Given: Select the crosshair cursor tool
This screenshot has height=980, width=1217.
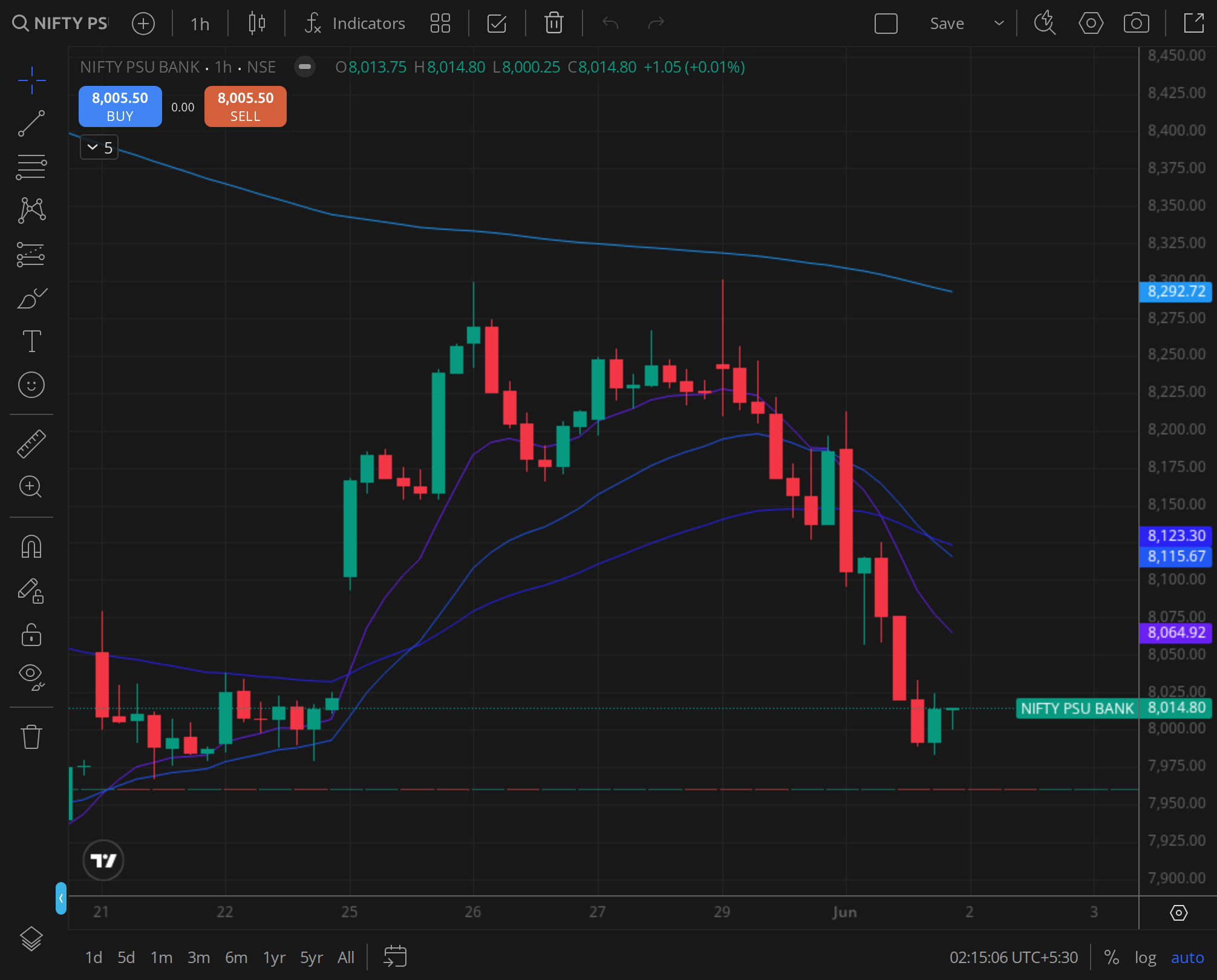Looking at the screenshot, I should [31, 80].
